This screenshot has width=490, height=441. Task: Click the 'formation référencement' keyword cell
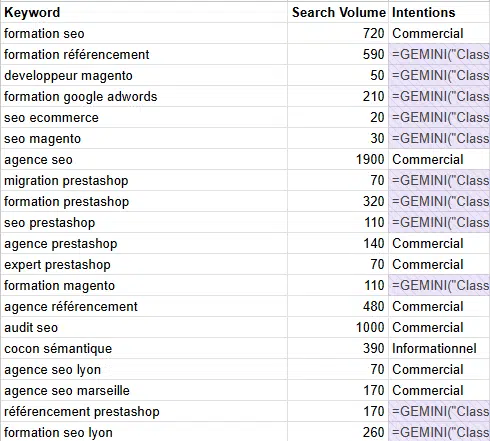144,54
